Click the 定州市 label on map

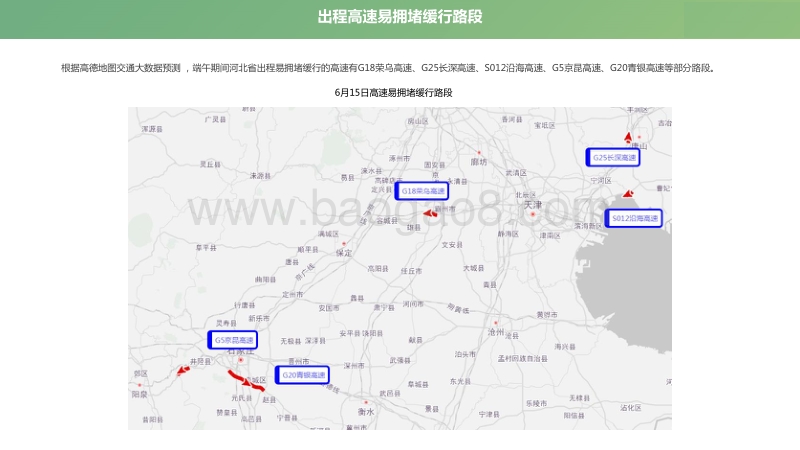click(293, 294)
